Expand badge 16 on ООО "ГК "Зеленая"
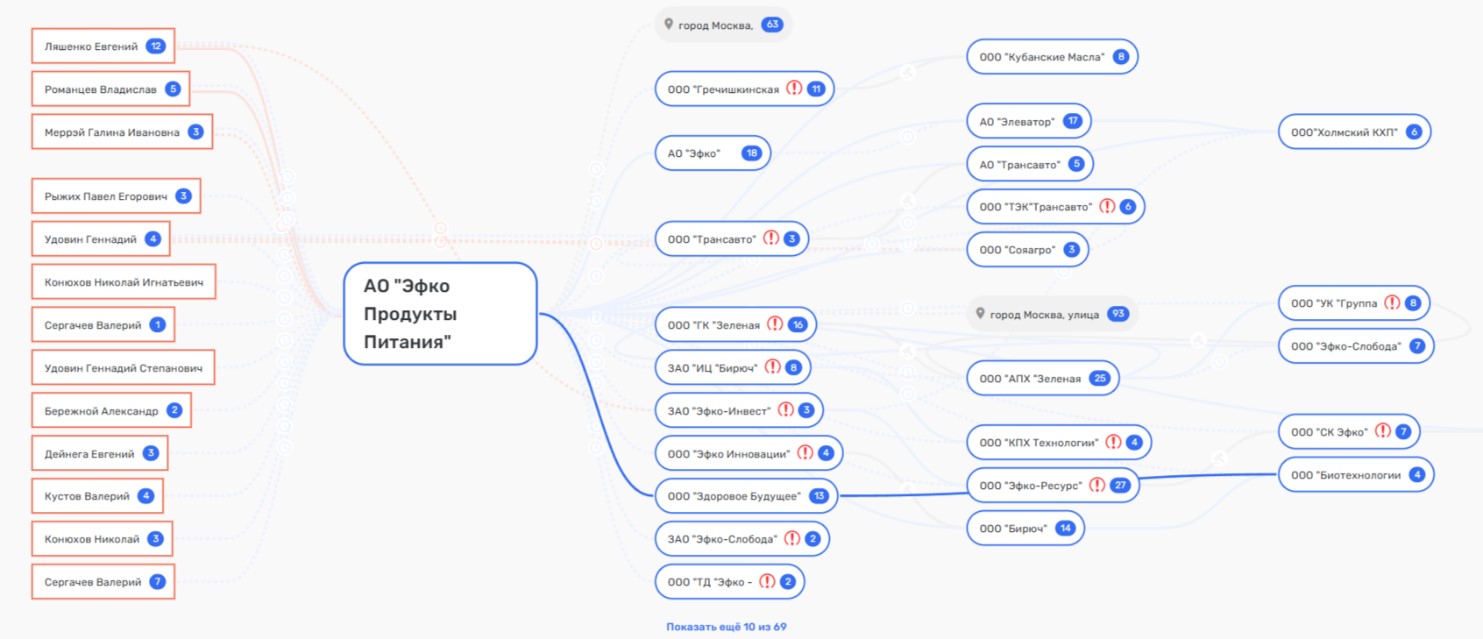The height and width of the screenshot is (639, 1483). point(798,324)
